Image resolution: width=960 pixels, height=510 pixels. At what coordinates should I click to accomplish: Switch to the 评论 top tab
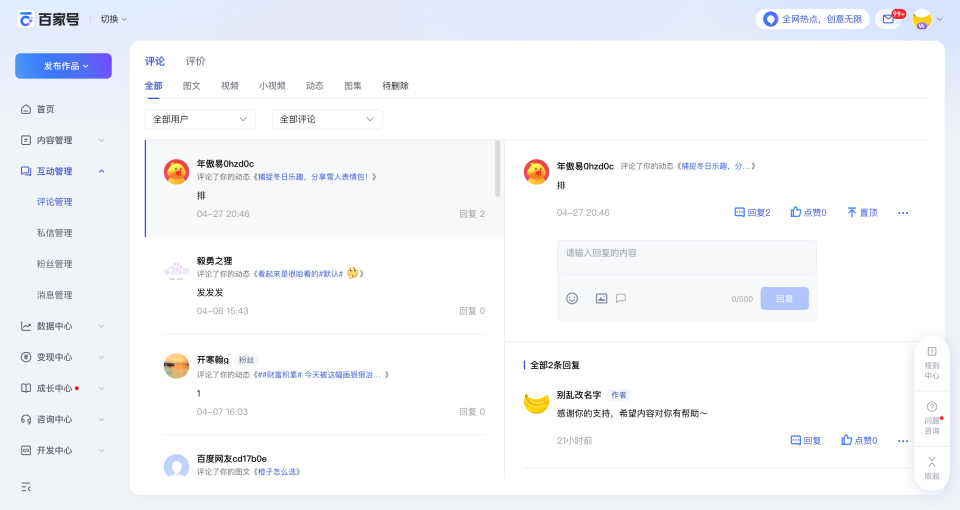[x=155, y=61]
